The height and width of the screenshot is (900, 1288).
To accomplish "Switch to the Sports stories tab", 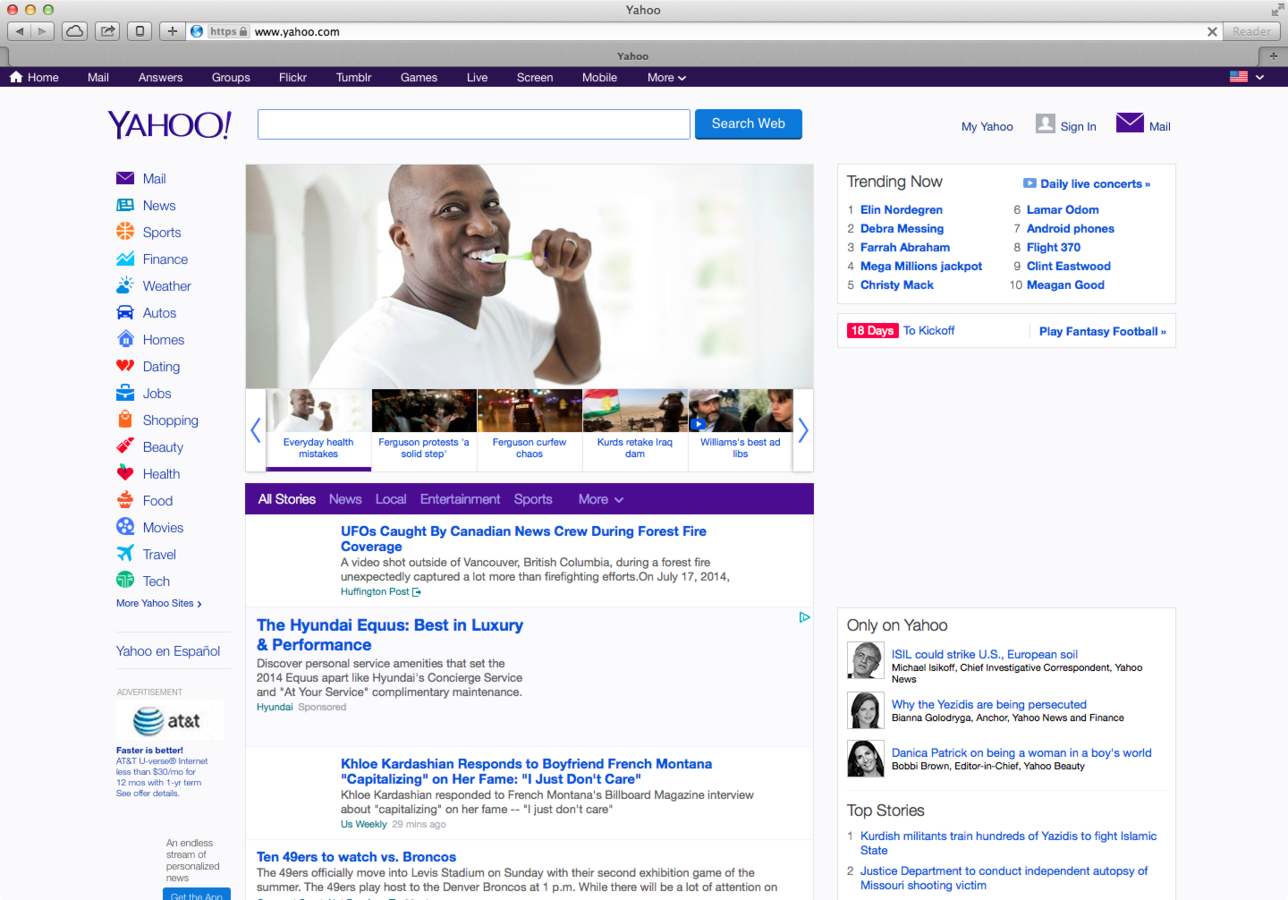I will click(533, 499).
